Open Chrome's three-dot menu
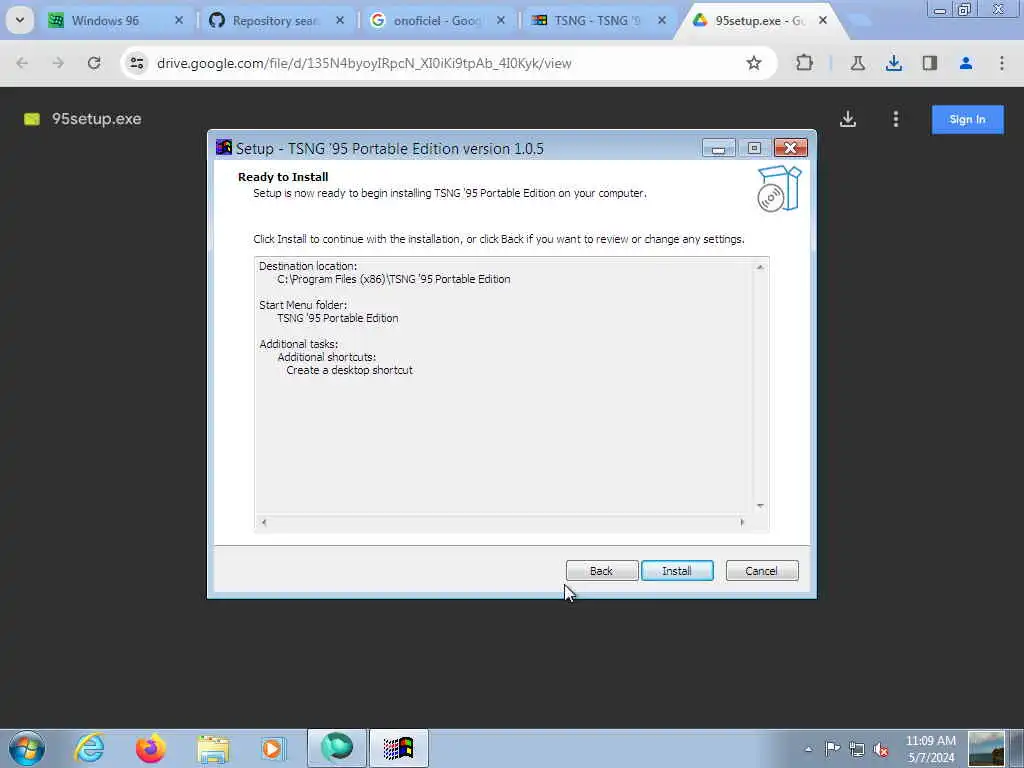The image size is (1024, 768). coord(1002,63)
